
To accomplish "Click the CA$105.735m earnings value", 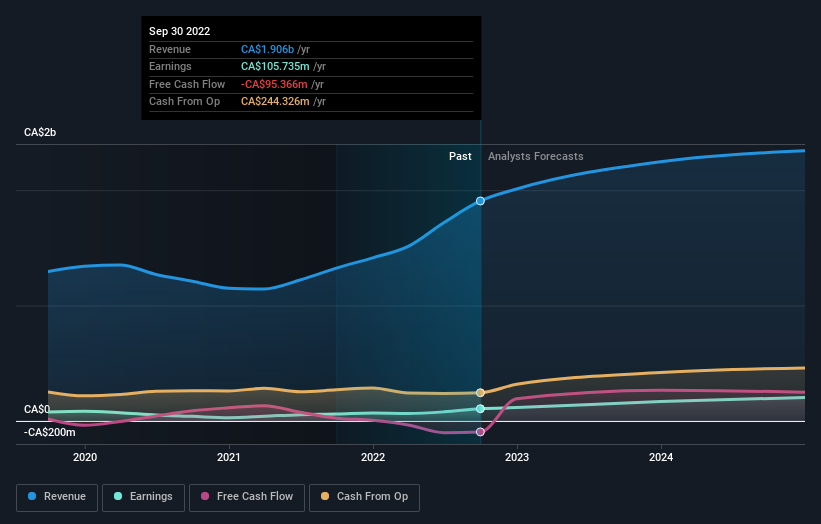I will (275, 66).
